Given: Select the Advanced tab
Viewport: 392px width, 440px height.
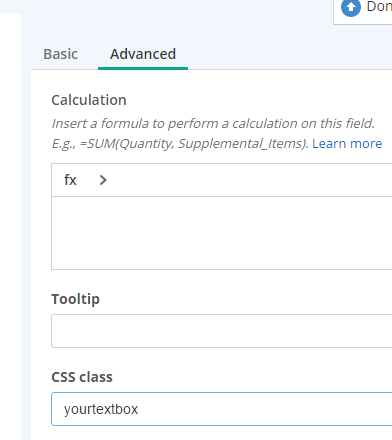Looking at the screenshot, I should [x=143, y=54].
